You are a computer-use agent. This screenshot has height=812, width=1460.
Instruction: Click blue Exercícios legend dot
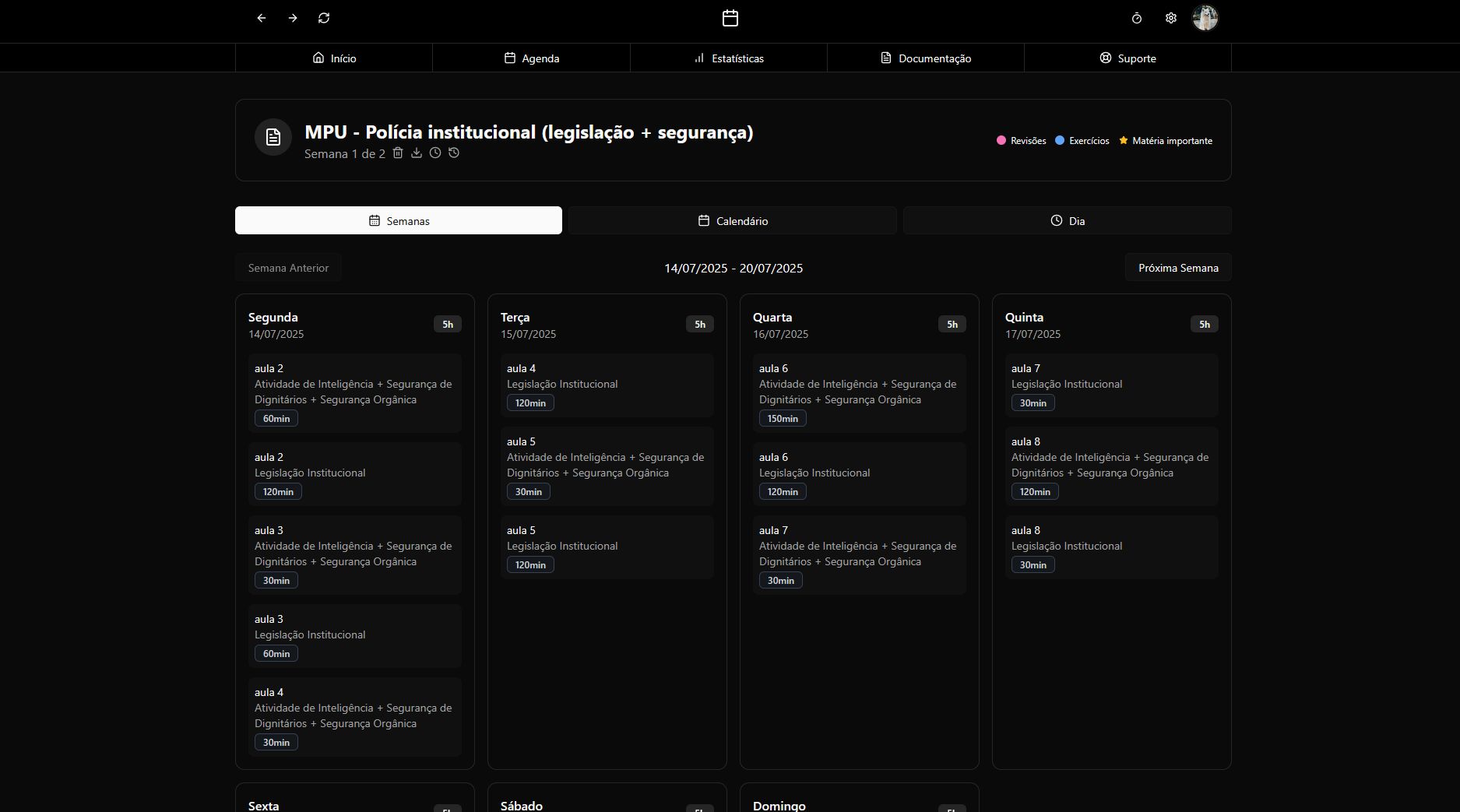point(1060,141)
